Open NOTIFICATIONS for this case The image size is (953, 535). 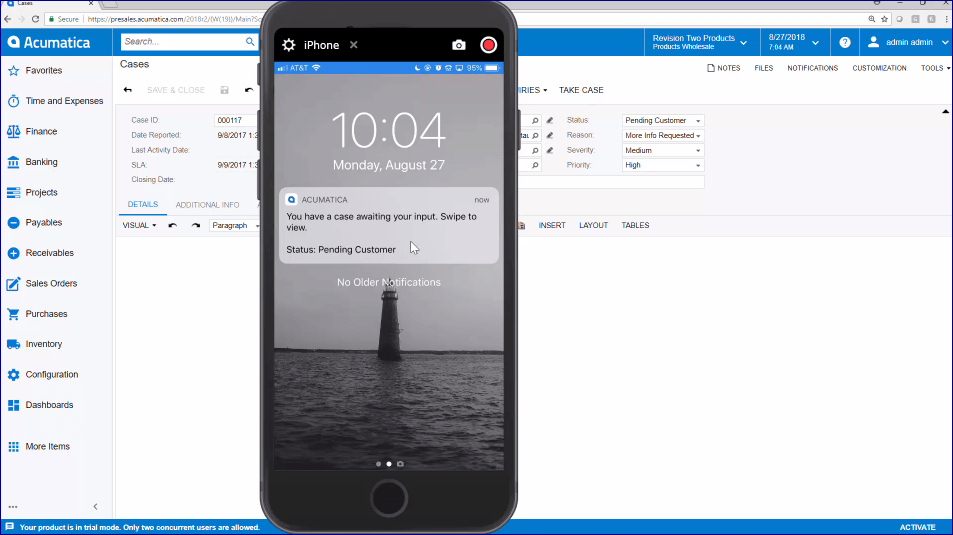click(x=813, y=68)
